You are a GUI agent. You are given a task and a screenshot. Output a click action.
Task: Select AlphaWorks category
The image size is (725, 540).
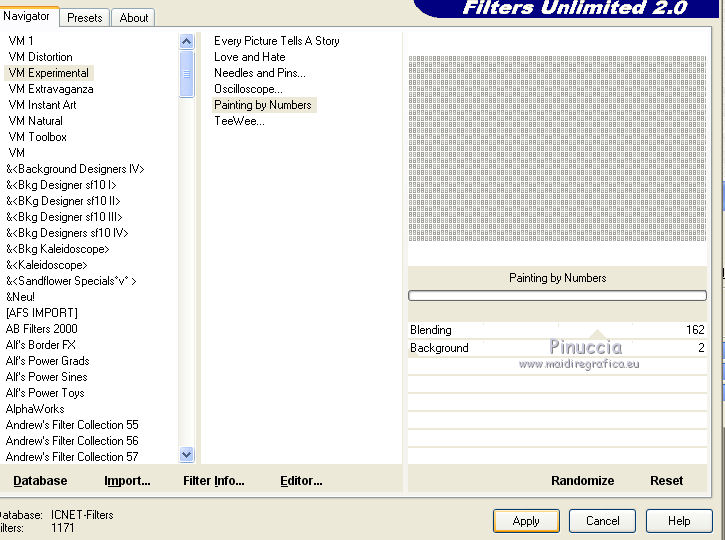pos(35,409)
